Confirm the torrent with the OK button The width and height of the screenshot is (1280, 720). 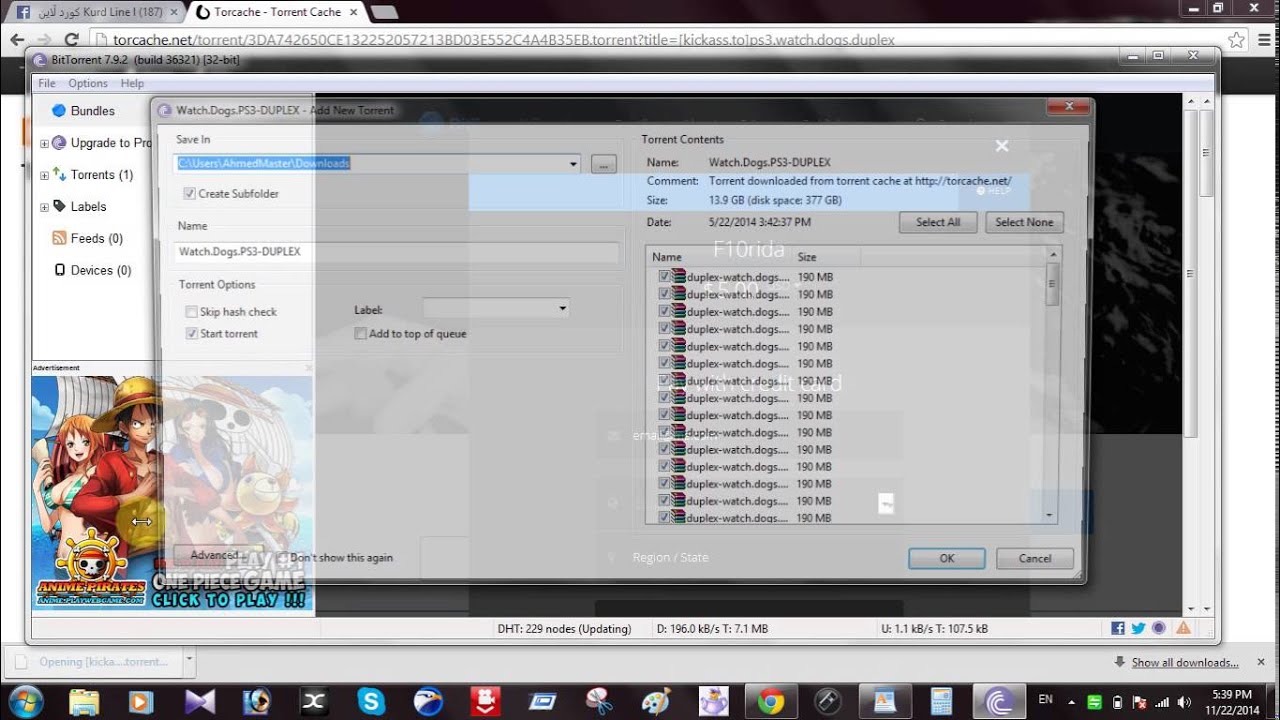click(x=947, y=559)
